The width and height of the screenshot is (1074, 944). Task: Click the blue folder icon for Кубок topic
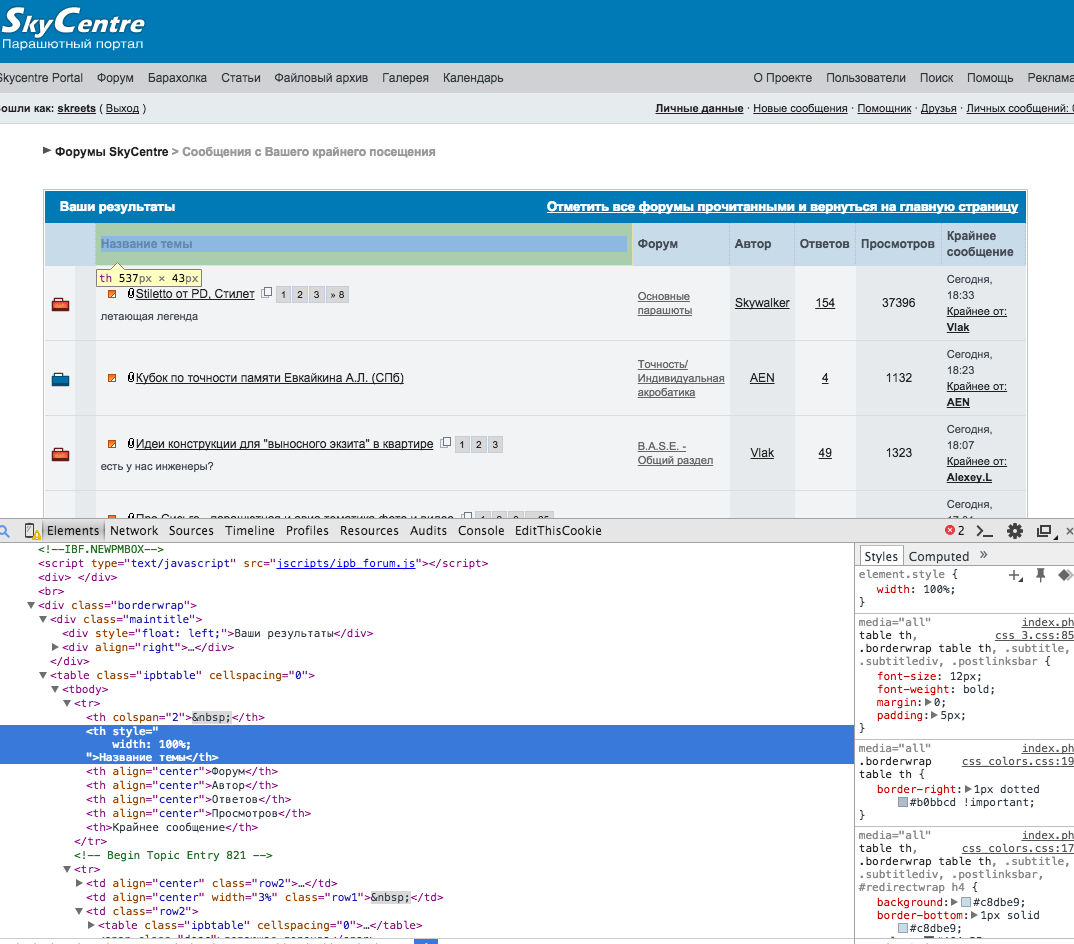pos(60,379)
